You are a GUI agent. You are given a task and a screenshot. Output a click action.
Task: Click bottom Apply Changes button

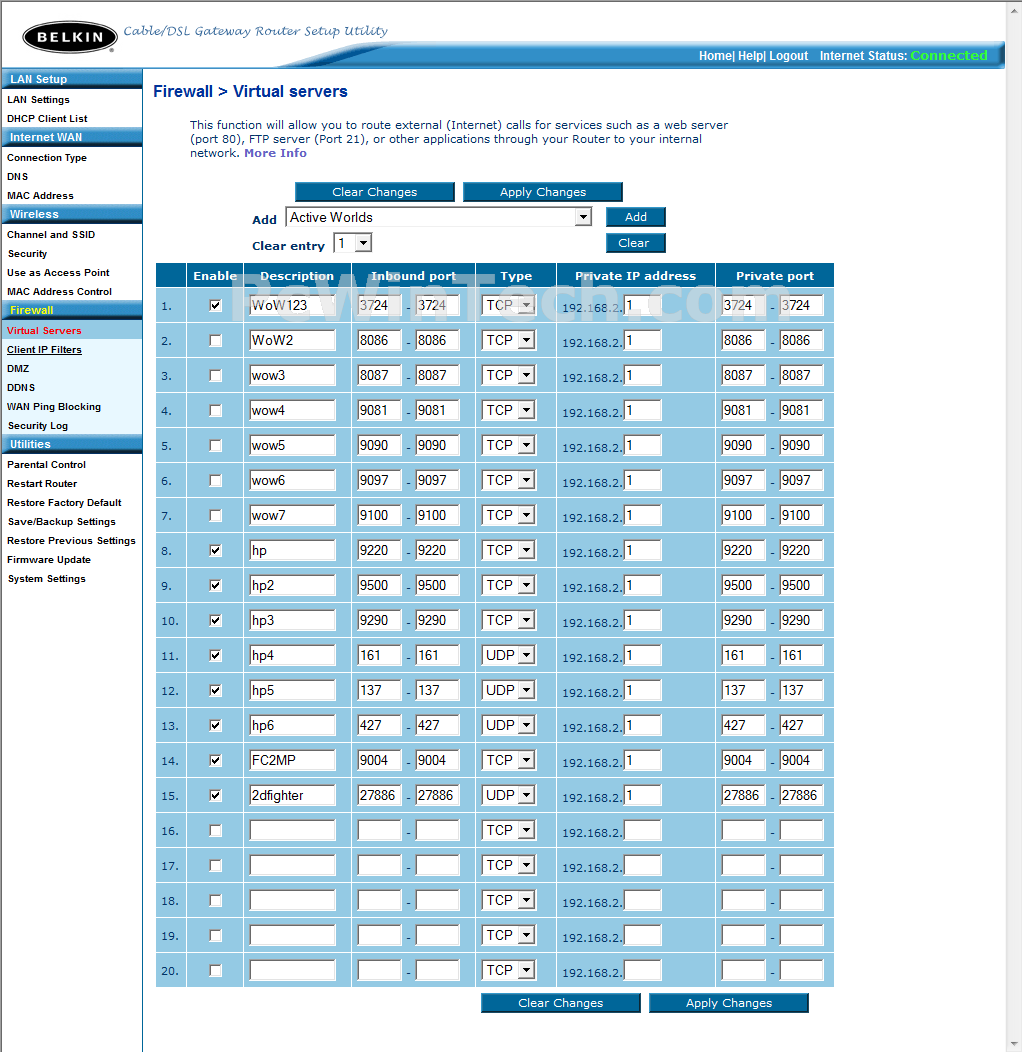[x=729, y=1003]
